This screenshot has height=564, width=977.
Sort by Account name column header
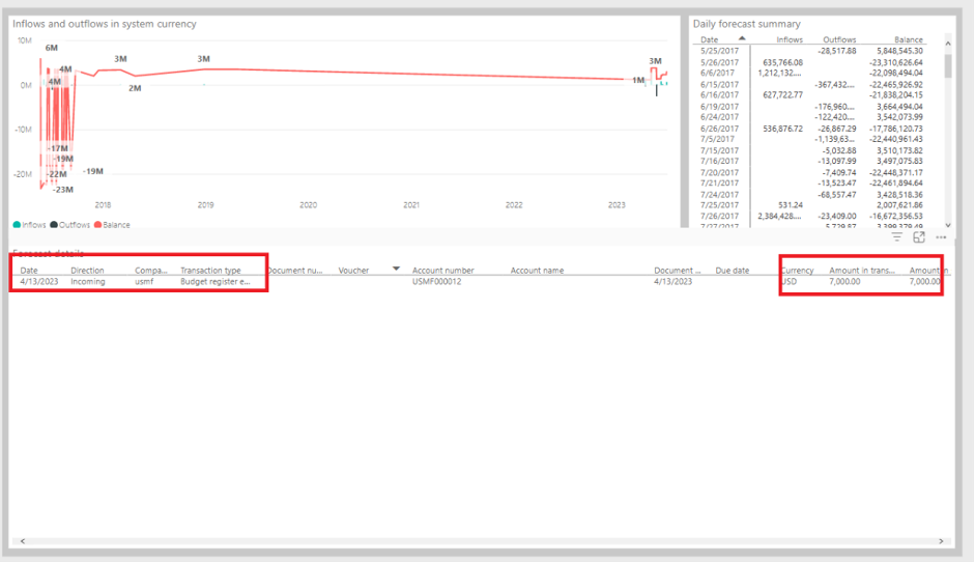coord(537,270)
